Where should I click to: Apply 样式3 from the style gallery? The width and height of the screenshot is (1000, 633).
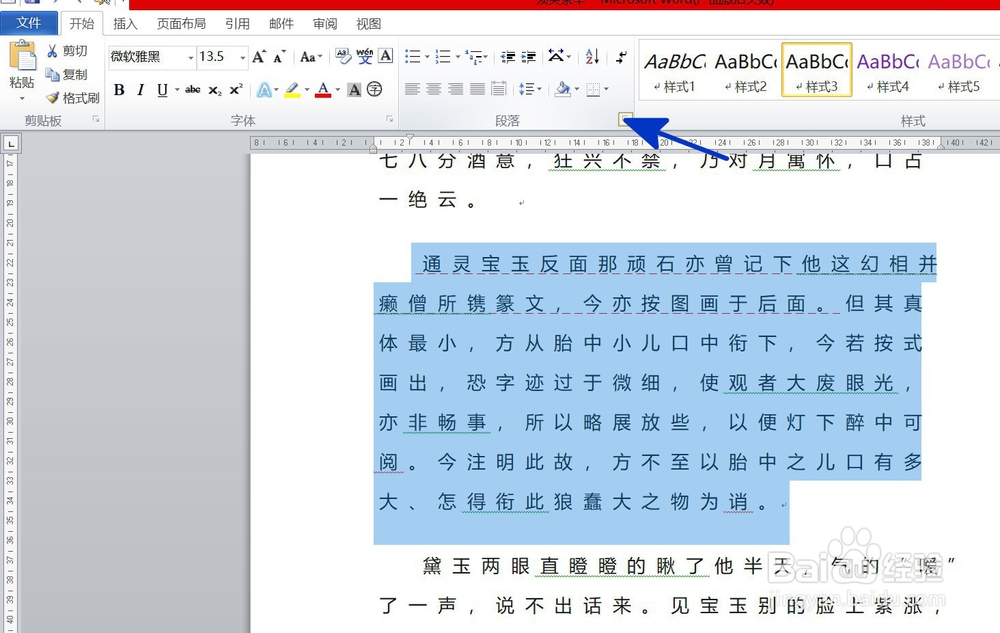point(816,68)
